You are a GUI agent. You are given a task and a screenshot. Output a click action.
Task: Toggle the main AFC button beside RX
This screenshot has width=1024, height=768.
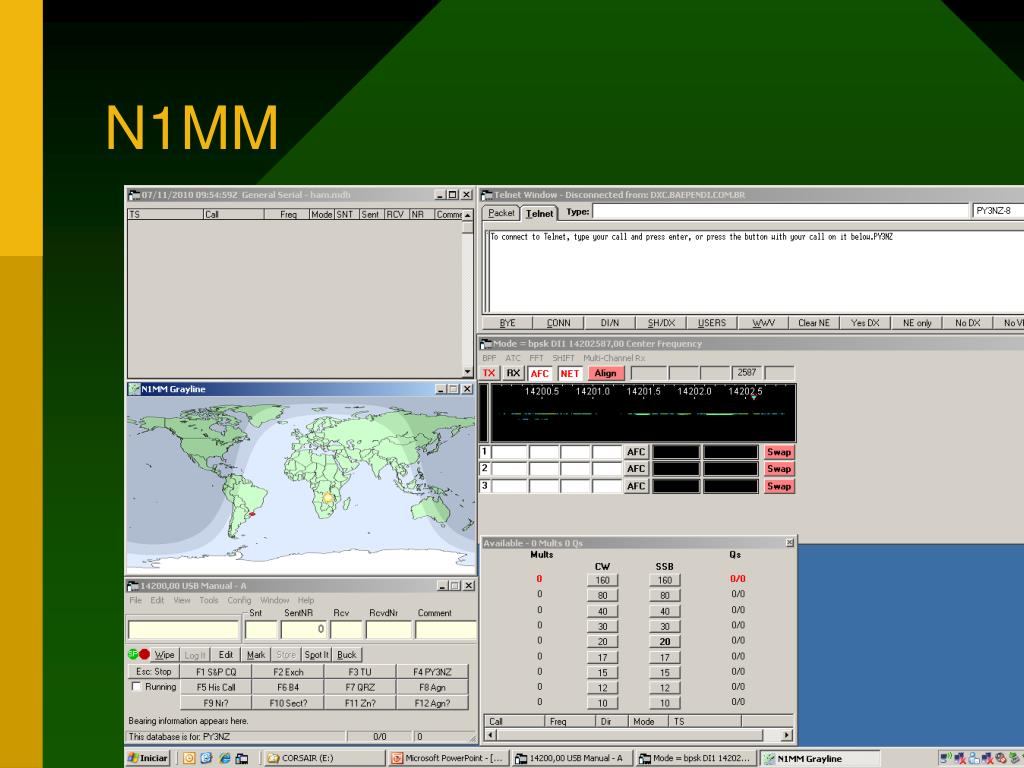coord(539,373)
